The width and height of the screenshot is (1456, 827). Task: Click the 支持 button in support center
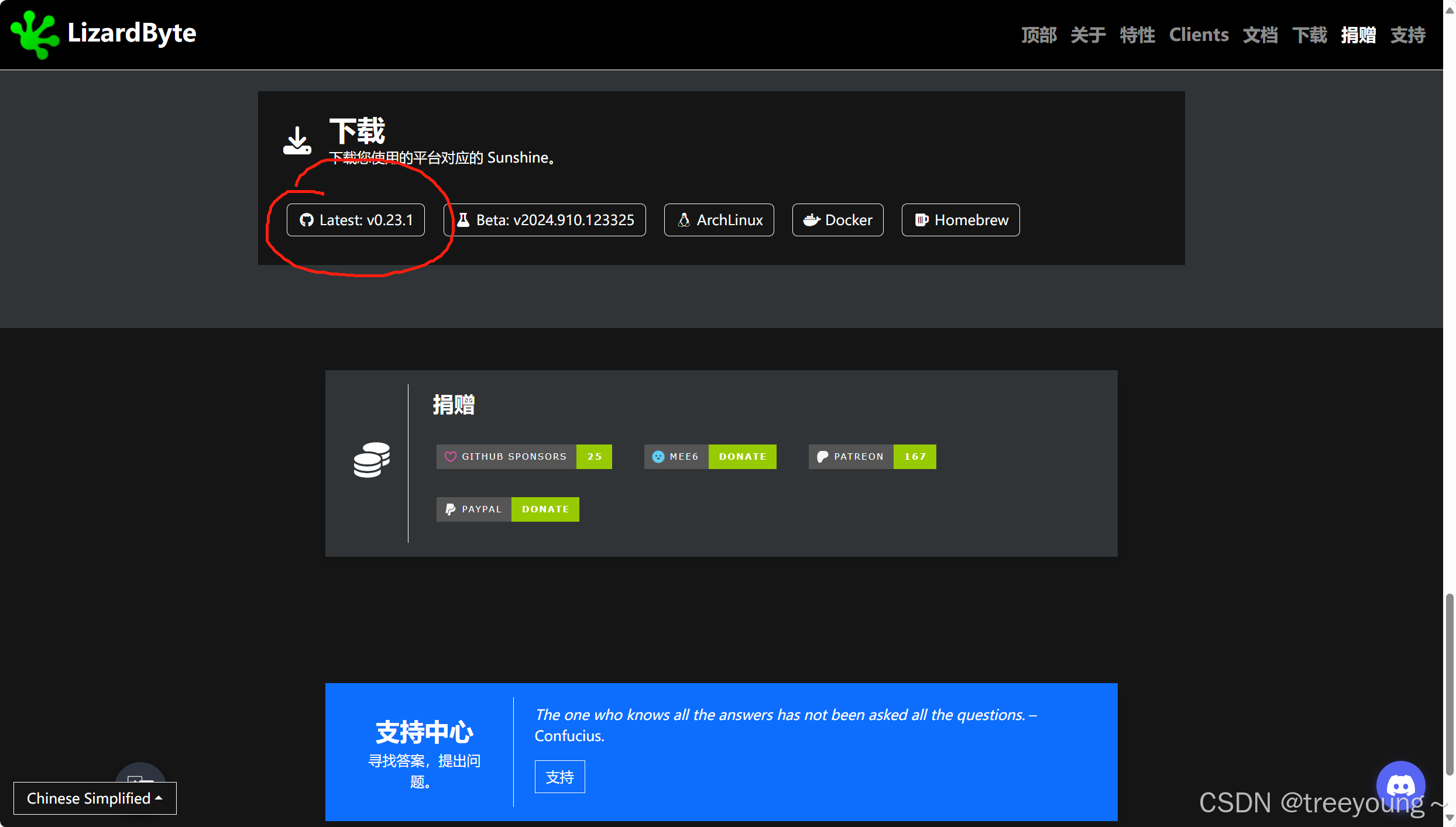coord(559,777)
